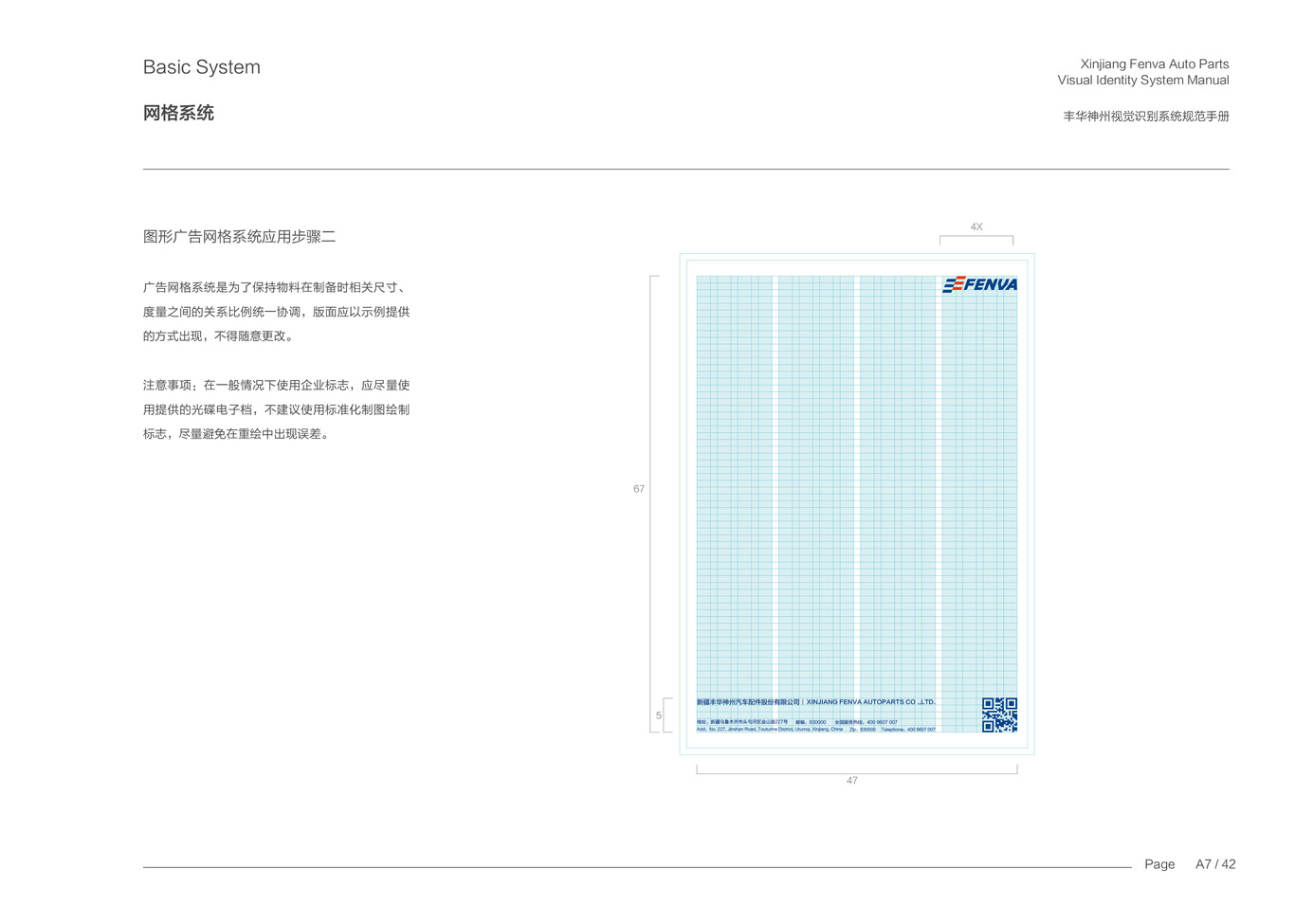Screen dimensions: 1295x924
Task: Click the Chinese address line under company name
Action: click(797, 722)
